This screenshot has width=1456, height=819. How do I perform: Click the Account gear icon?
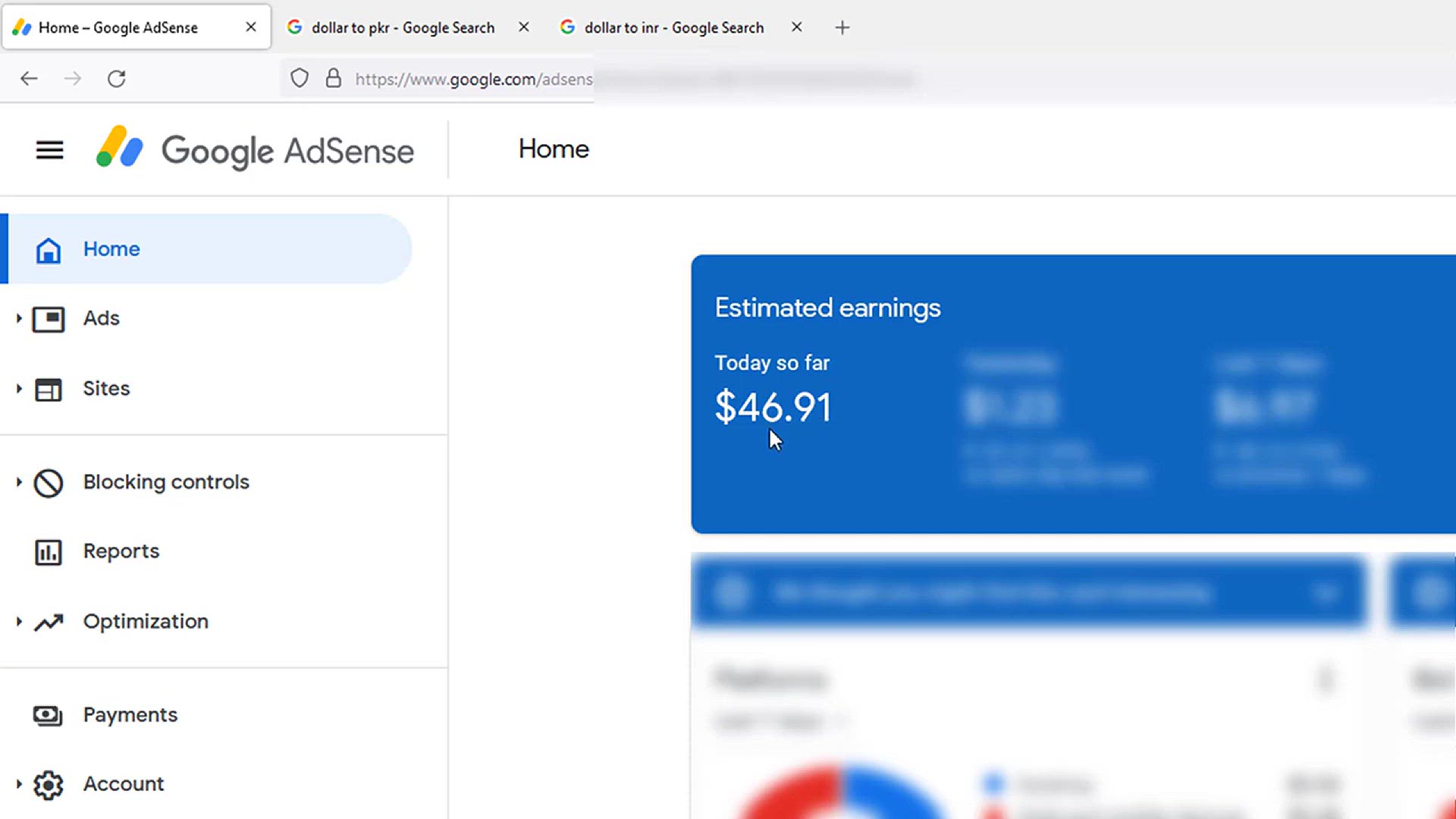coord(49,785)
